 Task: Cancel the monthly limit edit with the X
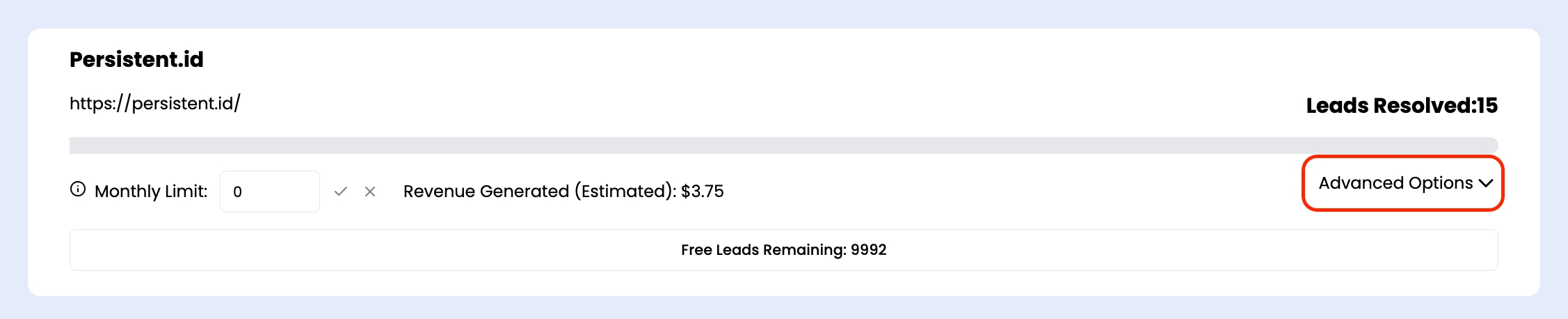pos(370,192)
